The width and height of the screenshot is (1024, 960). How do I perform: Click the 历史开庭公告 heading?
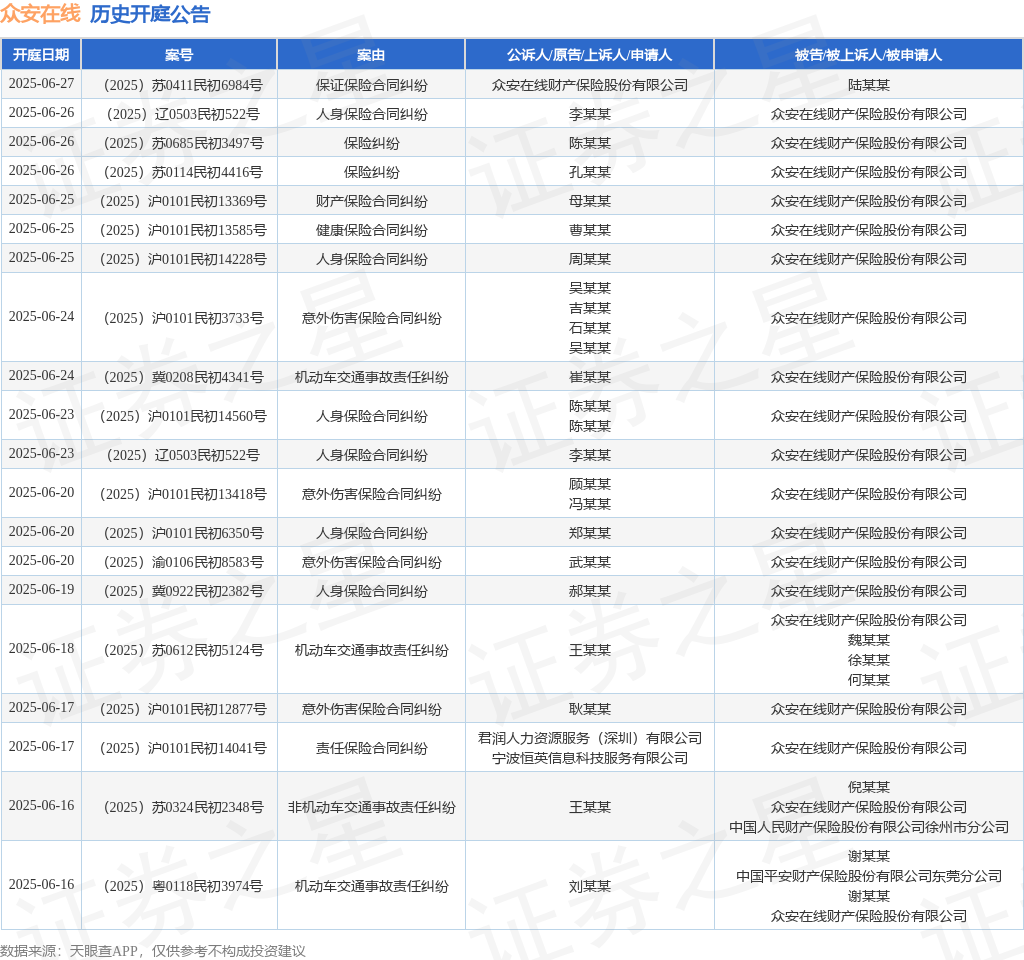pyautogui.click(x=150, y=14)
